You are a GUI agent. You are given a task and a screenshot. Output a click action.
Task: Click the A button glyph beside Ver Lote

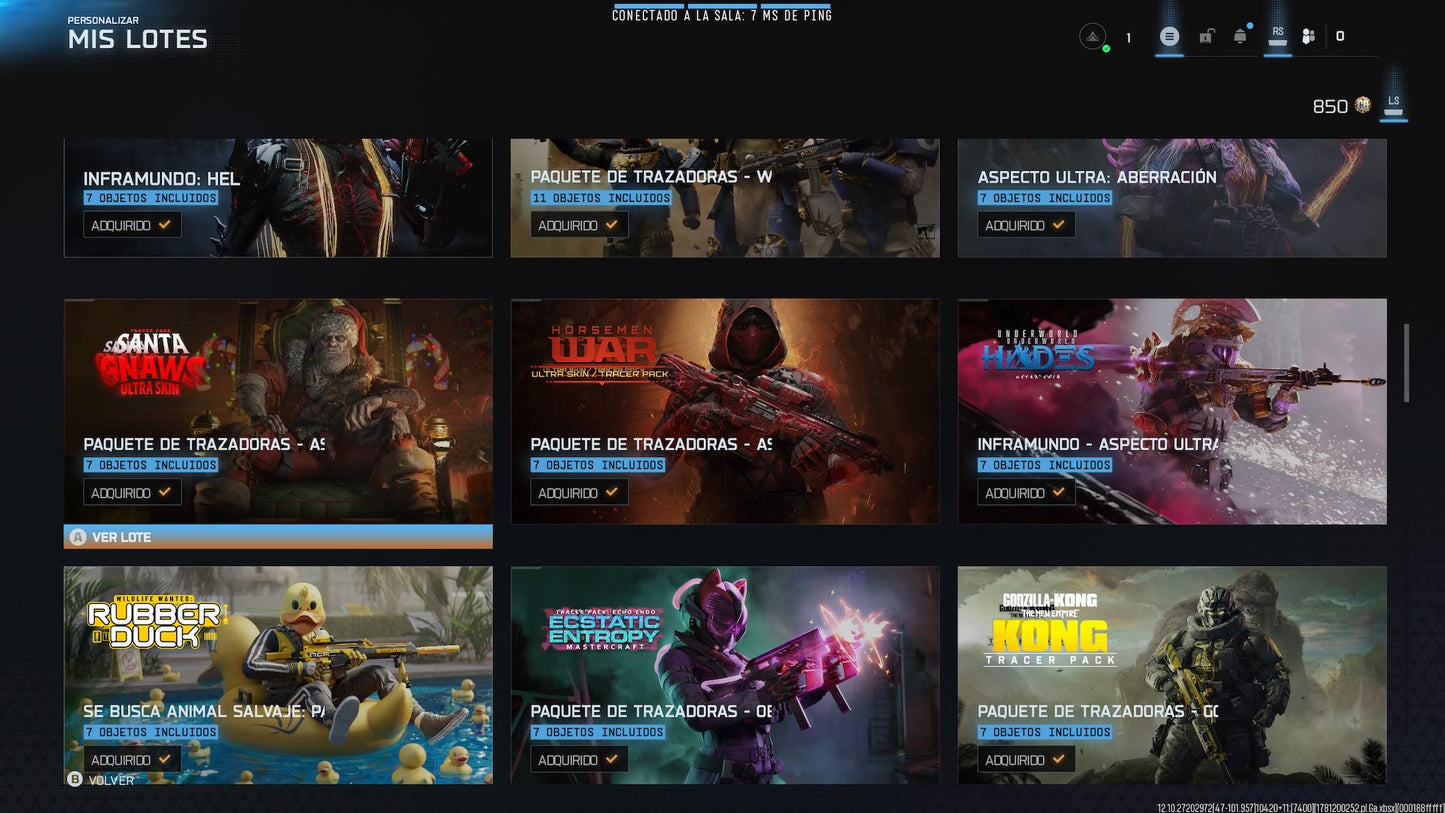click(x=78, y=537)
